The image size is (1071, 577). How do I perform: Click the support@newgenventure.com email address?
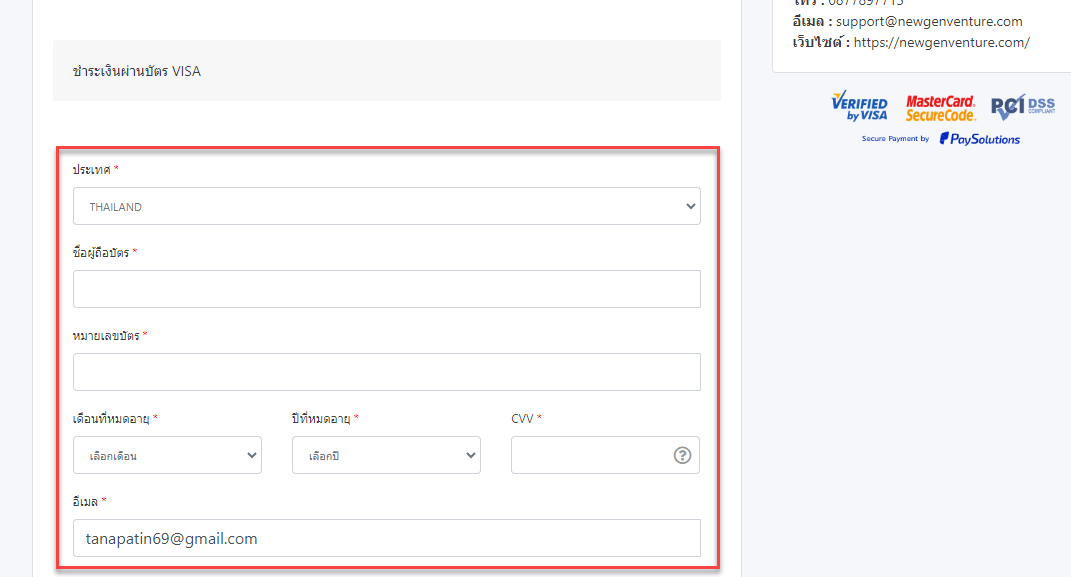pyautogui.click(x=929, y=21)
